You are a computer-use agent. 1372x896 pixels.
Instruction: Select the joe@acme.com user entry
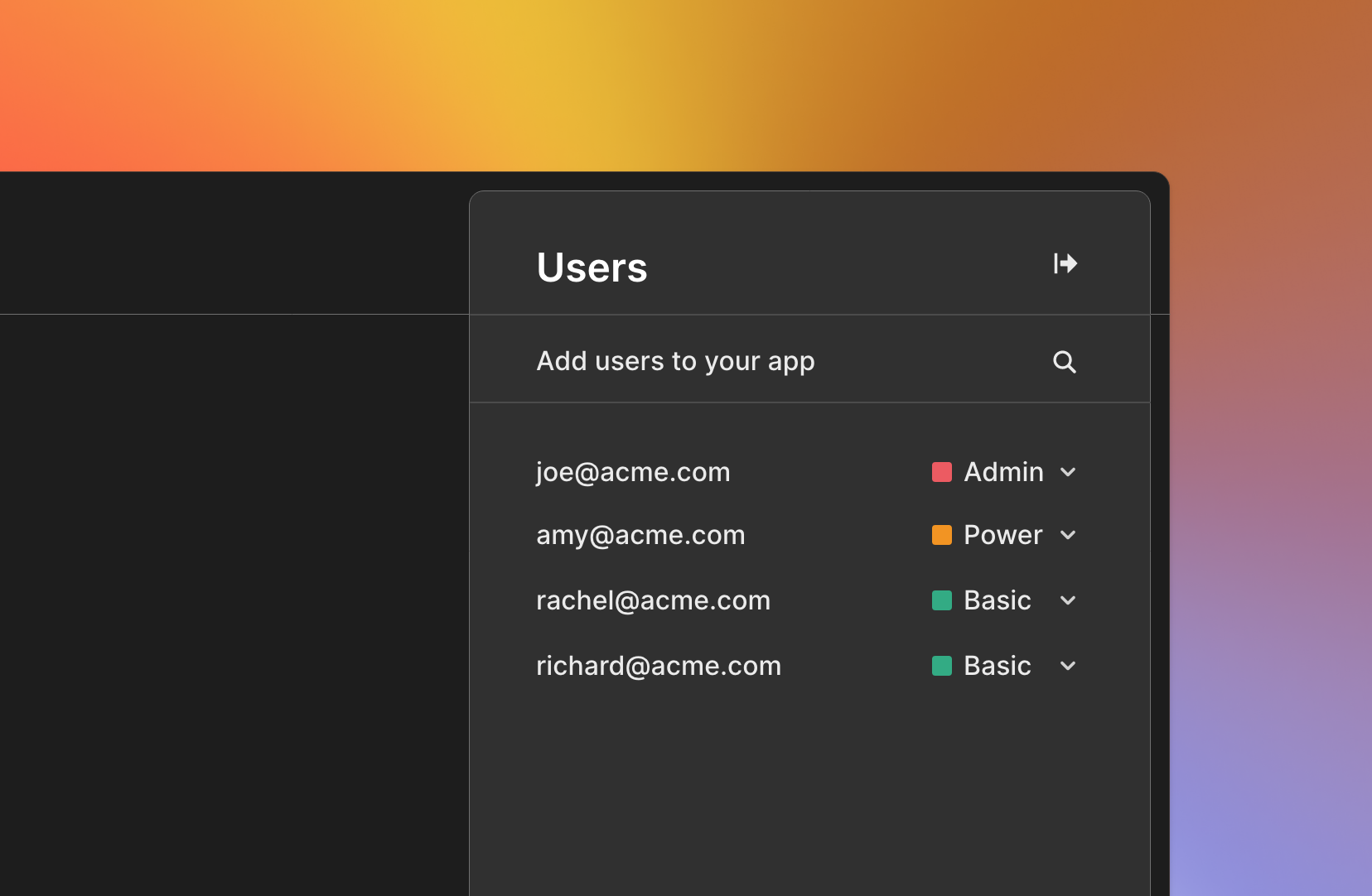point(633,472)
